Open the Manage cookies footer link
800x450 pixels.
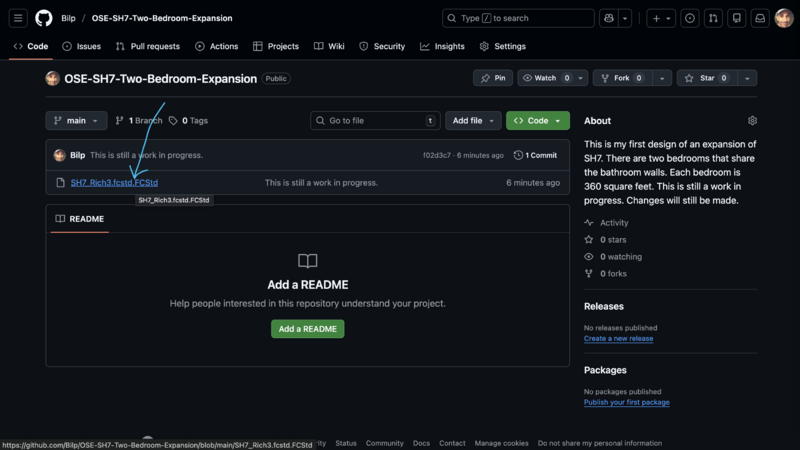tap(502, 443)
